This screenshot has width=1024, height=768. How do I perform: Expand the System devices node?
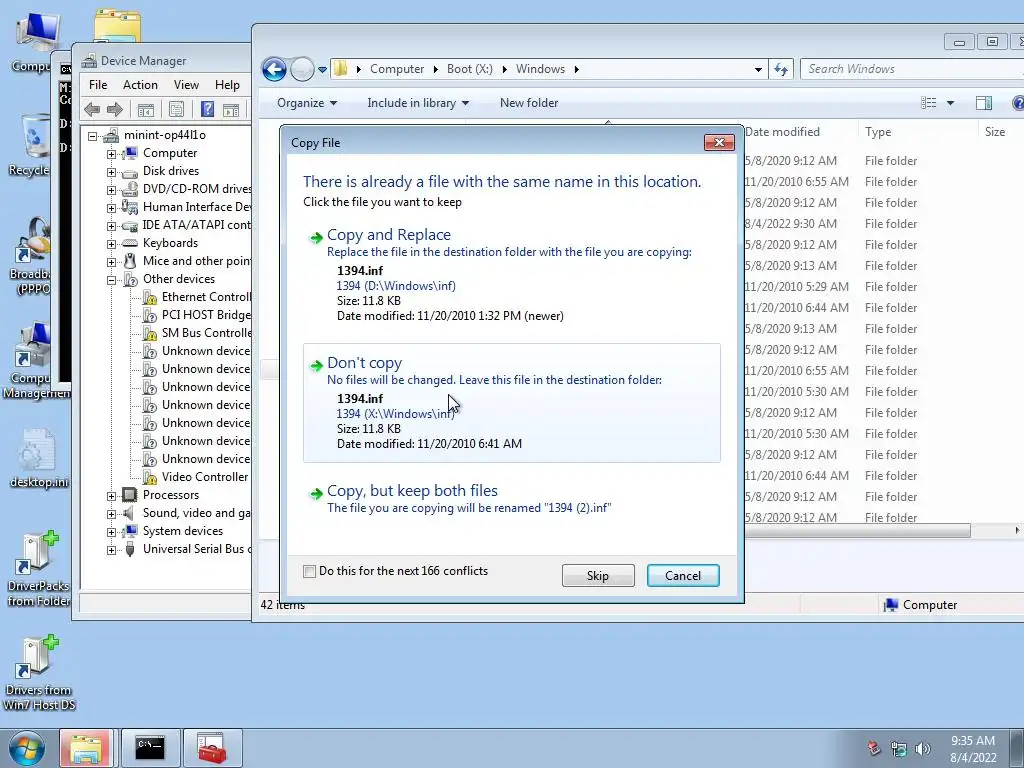pos(112,532)
